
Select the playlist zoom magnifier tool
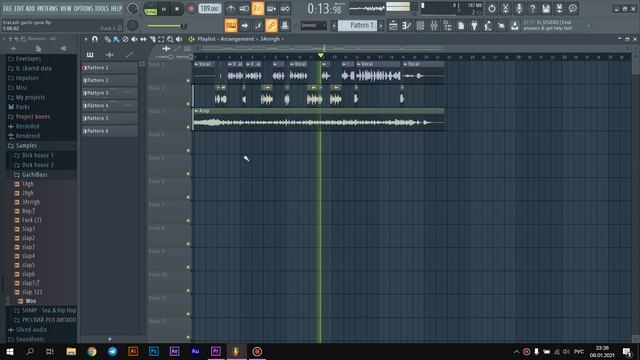[170, 39]
